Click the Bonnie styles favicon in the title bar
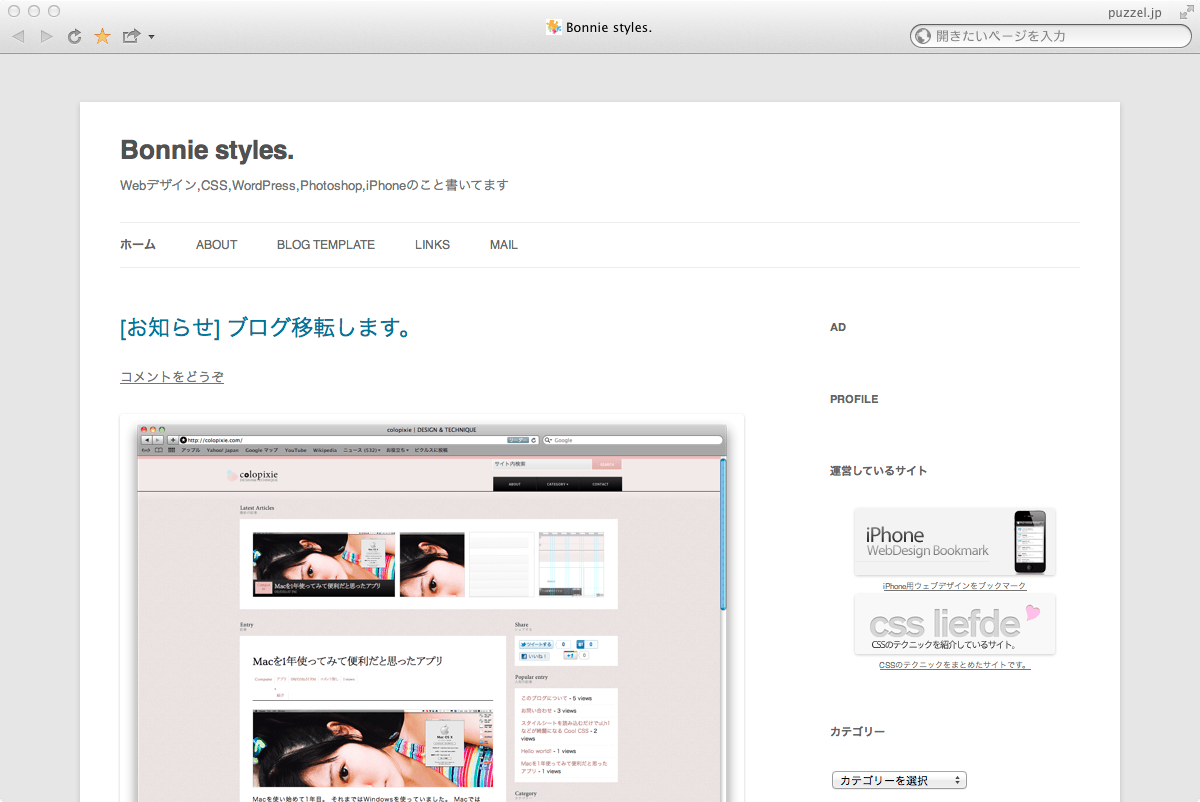 [x=553, y=27]
